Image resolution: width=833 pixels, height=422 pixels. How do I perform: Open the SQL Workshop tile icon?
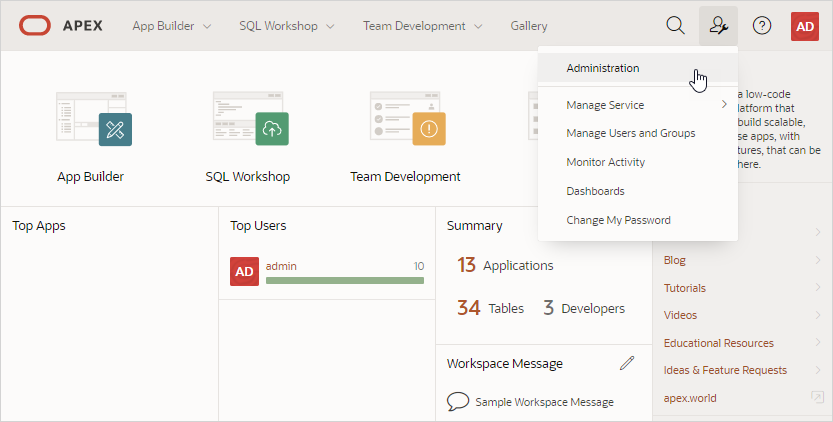248,119
